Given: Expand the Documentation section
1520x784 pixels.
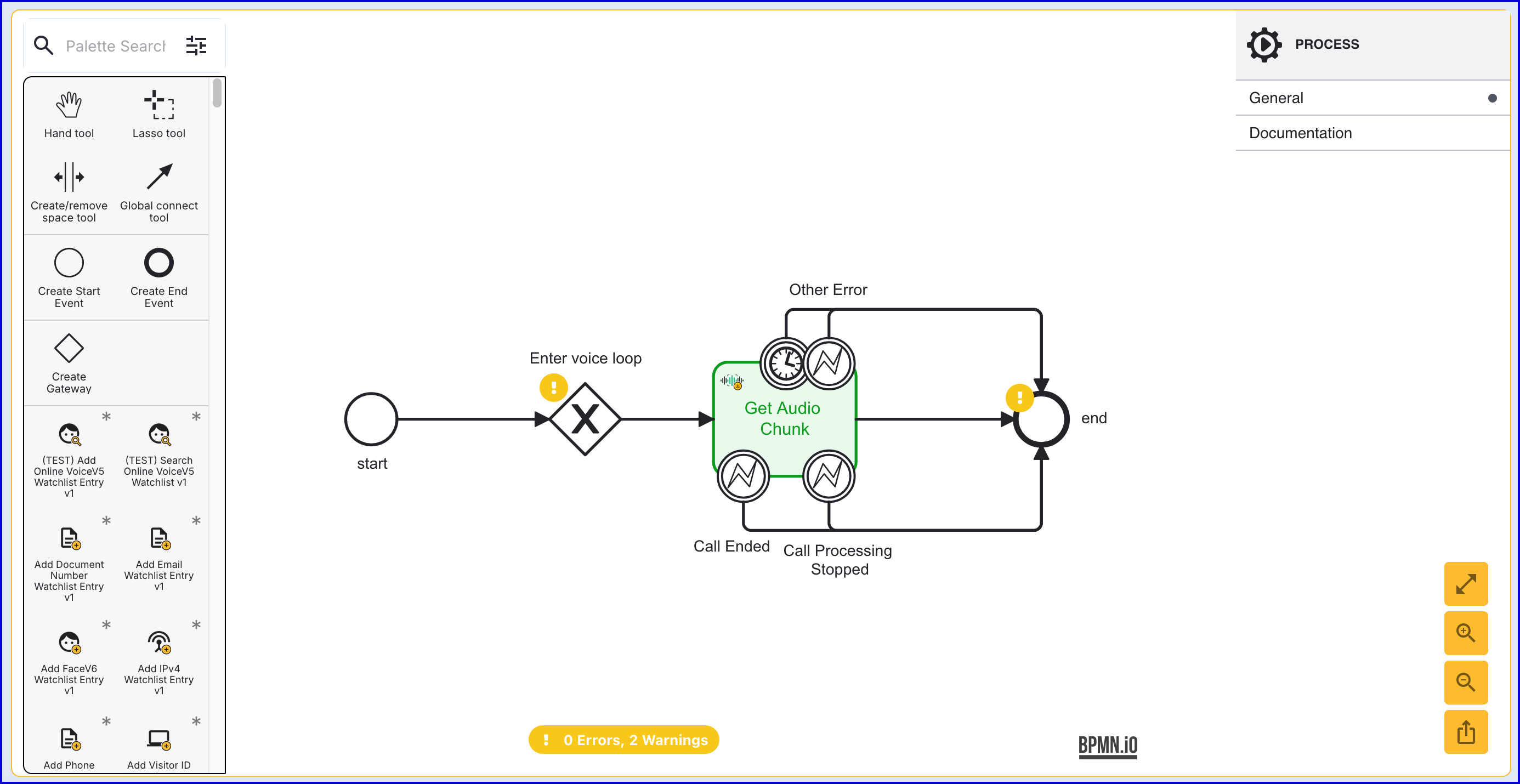Looking at the screenshot, I should point(1372,133).
